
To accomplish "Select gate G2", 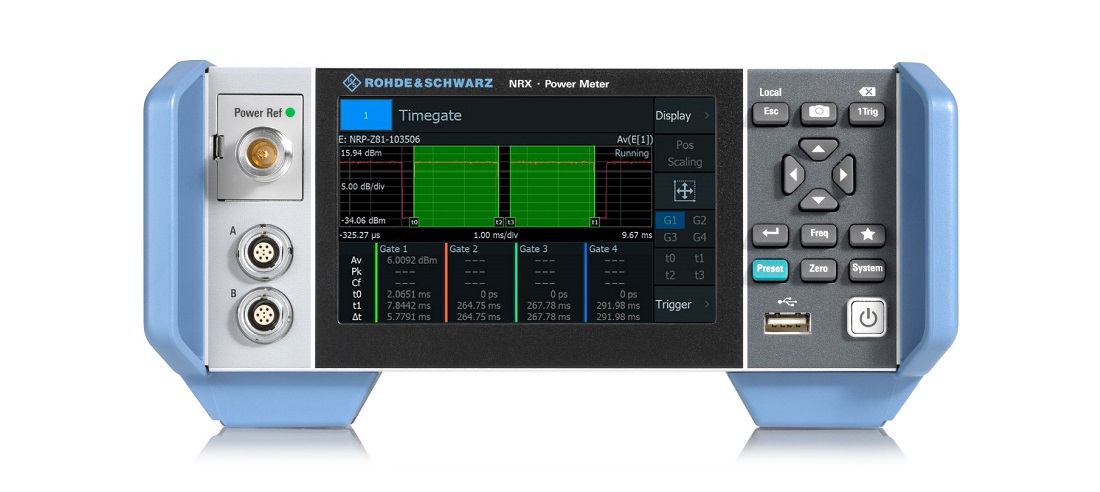I will click(699, 220).
